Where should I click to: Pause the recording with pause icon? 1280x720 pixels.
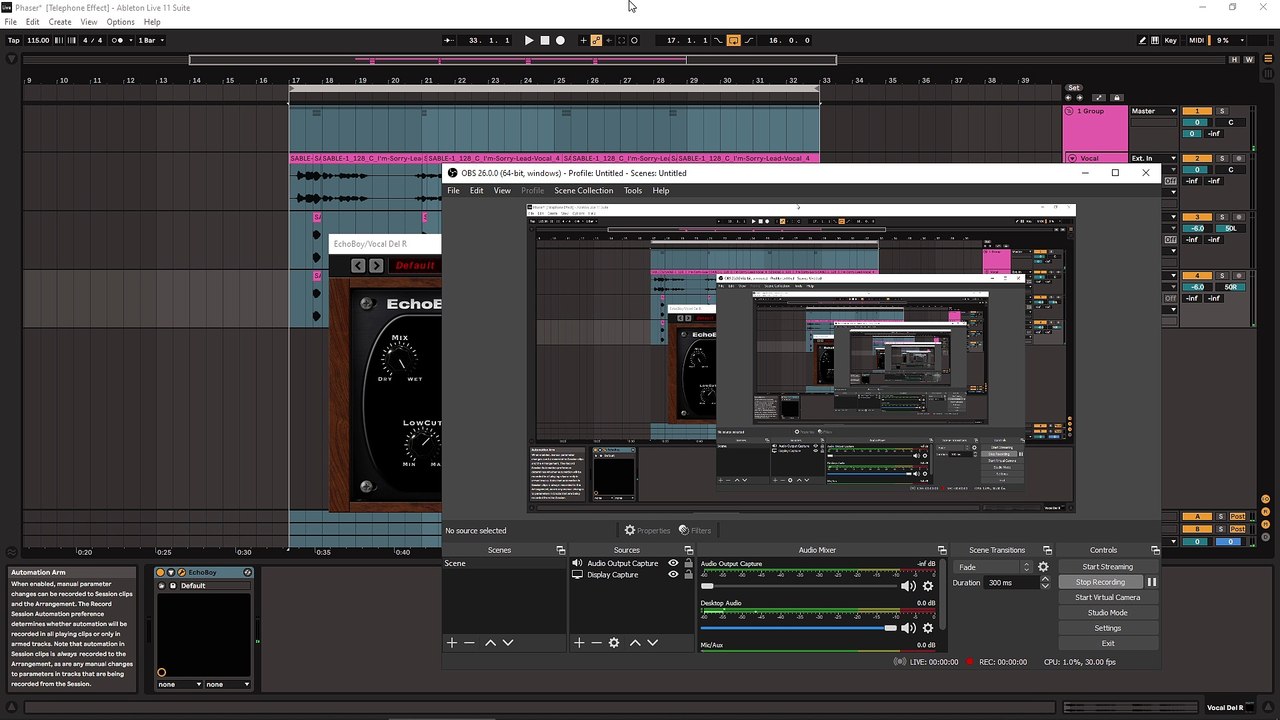point(1151,582)
